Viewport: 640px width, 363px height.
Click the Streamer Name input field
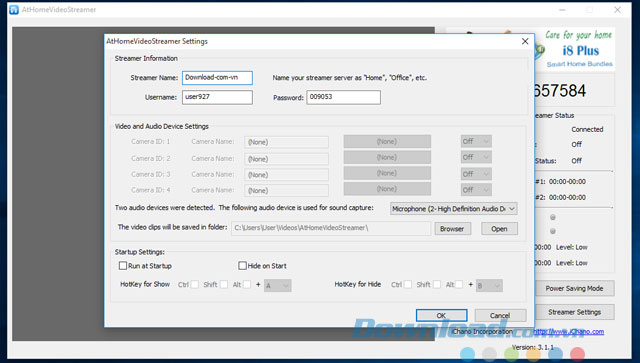click(217, 78)
